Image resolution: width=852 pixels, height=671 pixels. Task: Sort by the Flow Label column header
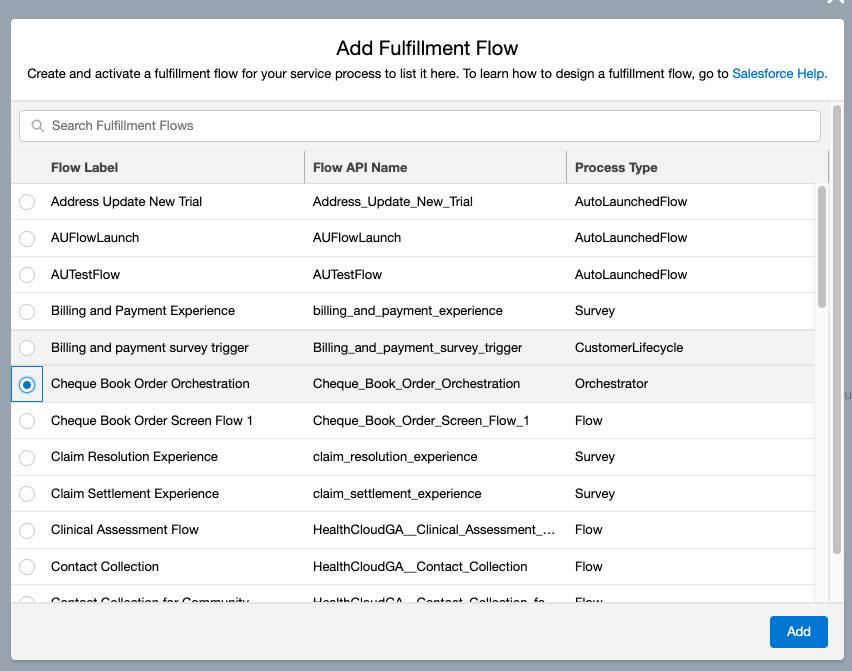click(x=86, y=166)
